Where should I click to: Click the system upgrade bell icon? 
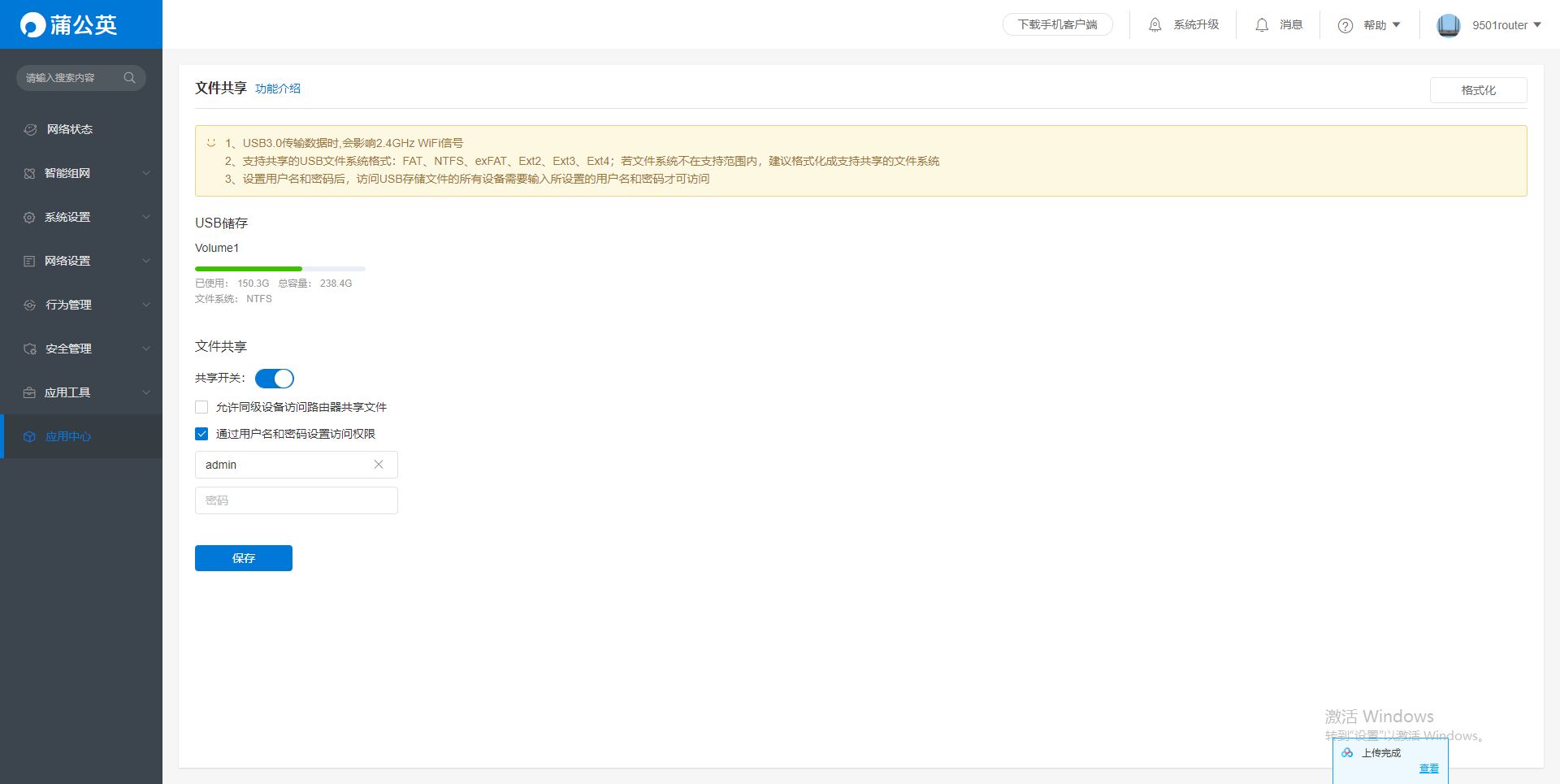[x=1155, y=25]
